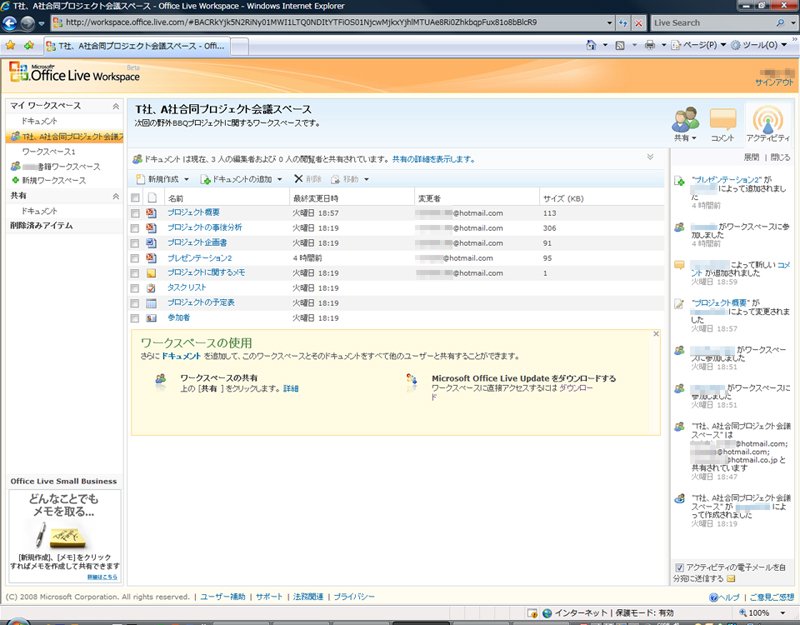Click the stop loading red X button

[638, 23]
